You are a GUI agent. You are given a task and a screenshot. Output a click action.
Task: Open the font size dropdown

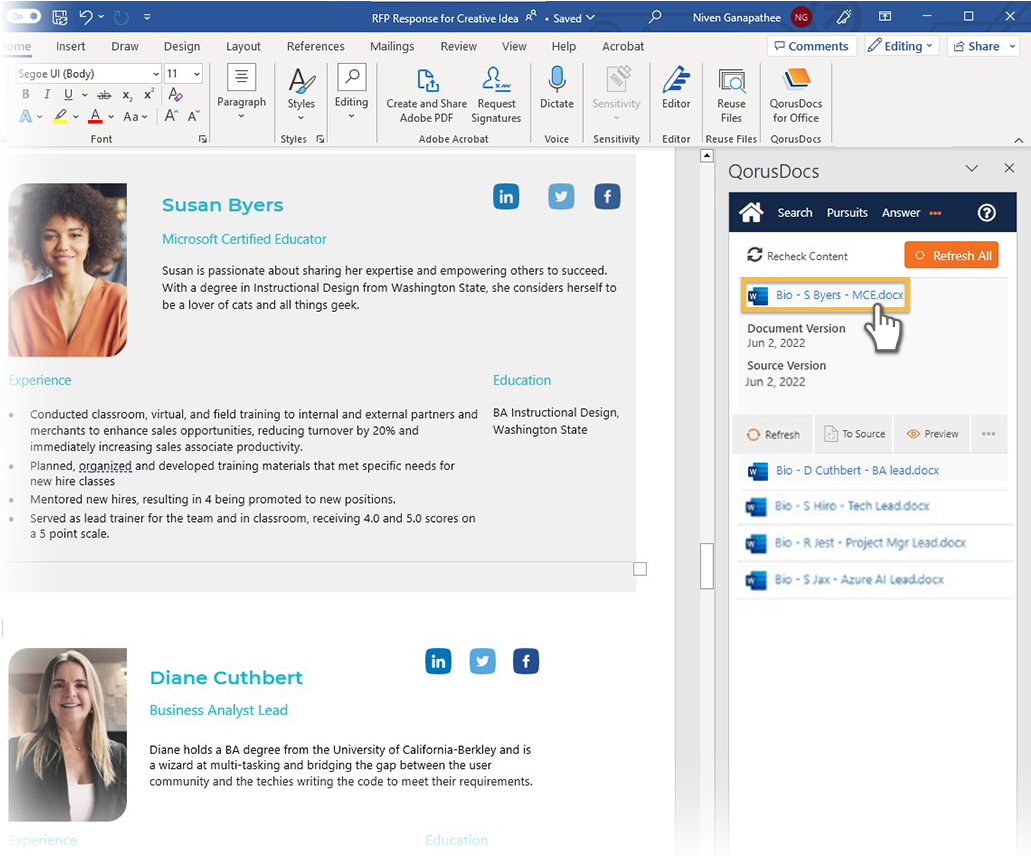[x=197, y=74]
